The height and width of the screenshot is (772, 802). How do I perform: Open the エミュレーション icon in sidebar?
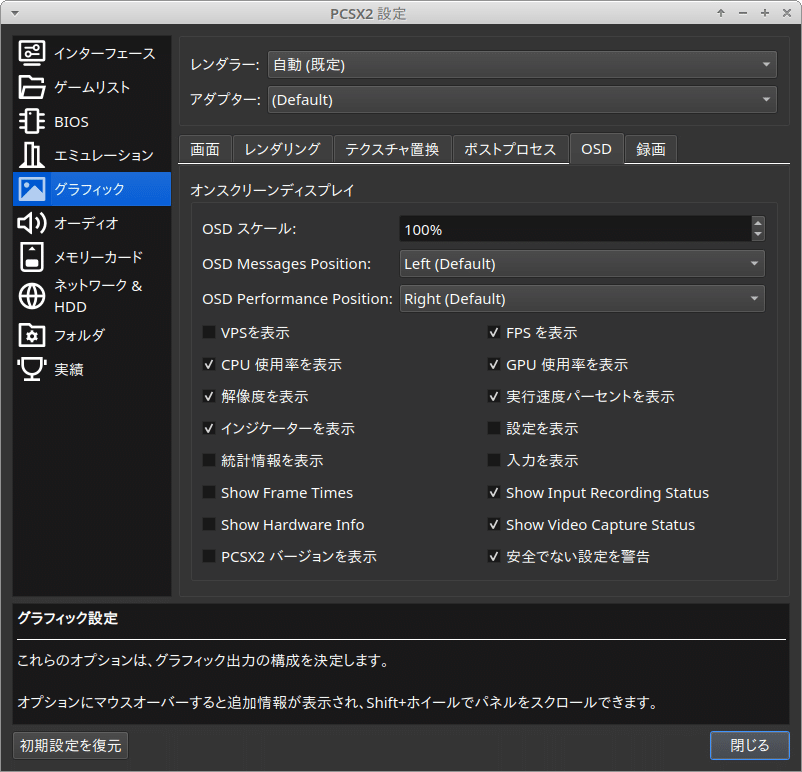coord(32,155)
